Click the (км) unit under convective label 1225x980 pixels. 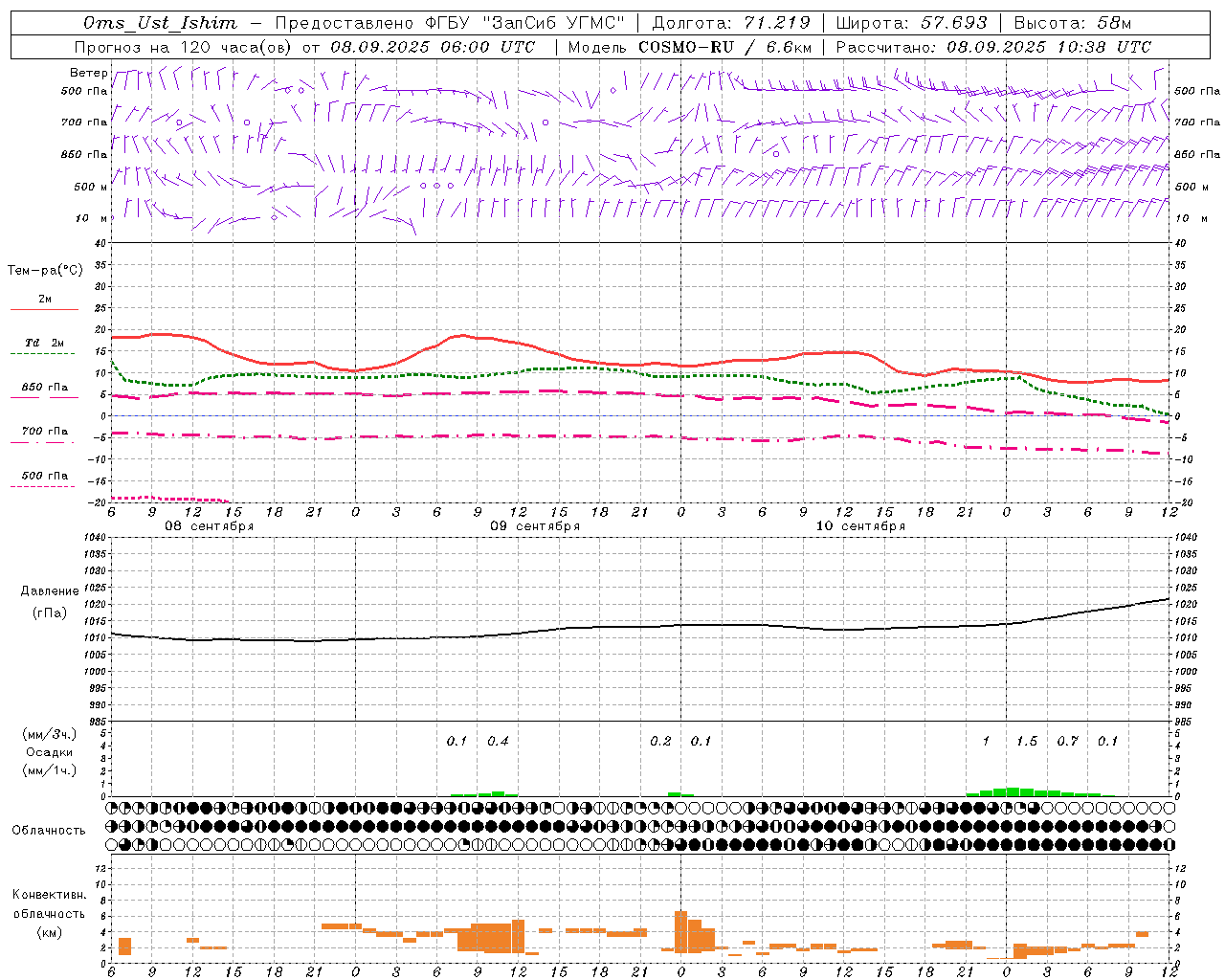pos(49,931)
